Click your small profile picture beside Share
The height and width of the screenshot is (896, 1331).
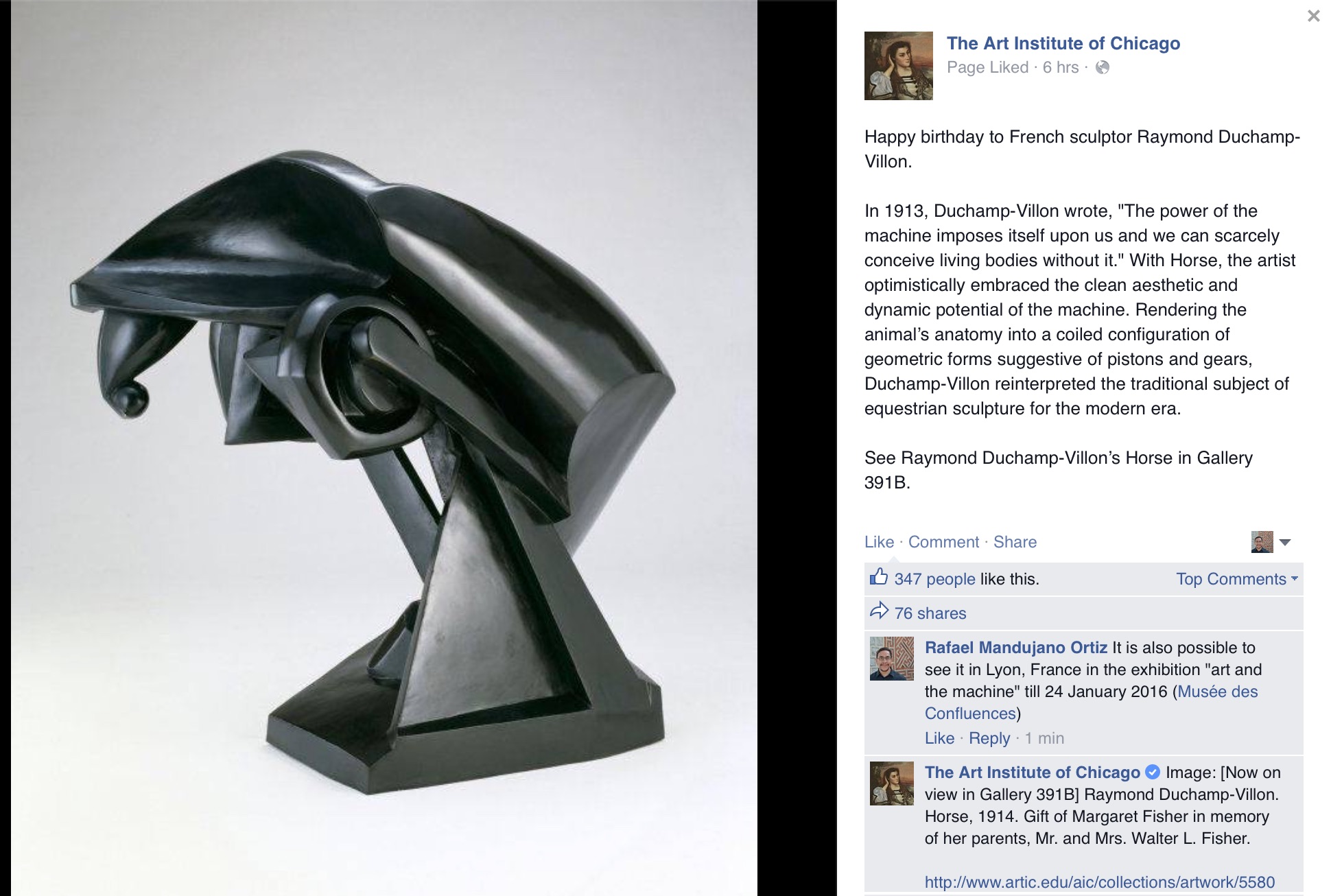click(x=1262, y=542)
